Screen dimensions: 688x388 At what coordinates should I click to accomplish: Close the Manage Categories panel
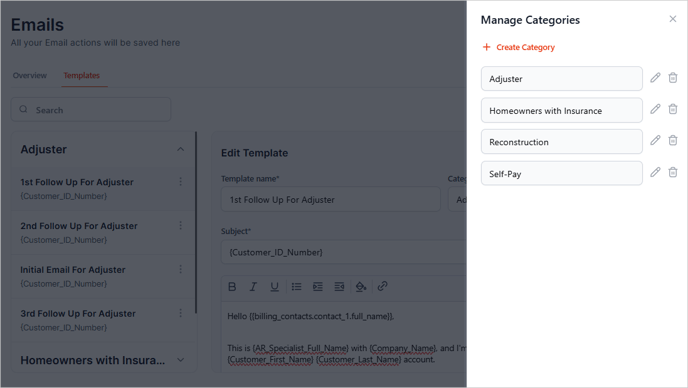(x=673, y=19)
